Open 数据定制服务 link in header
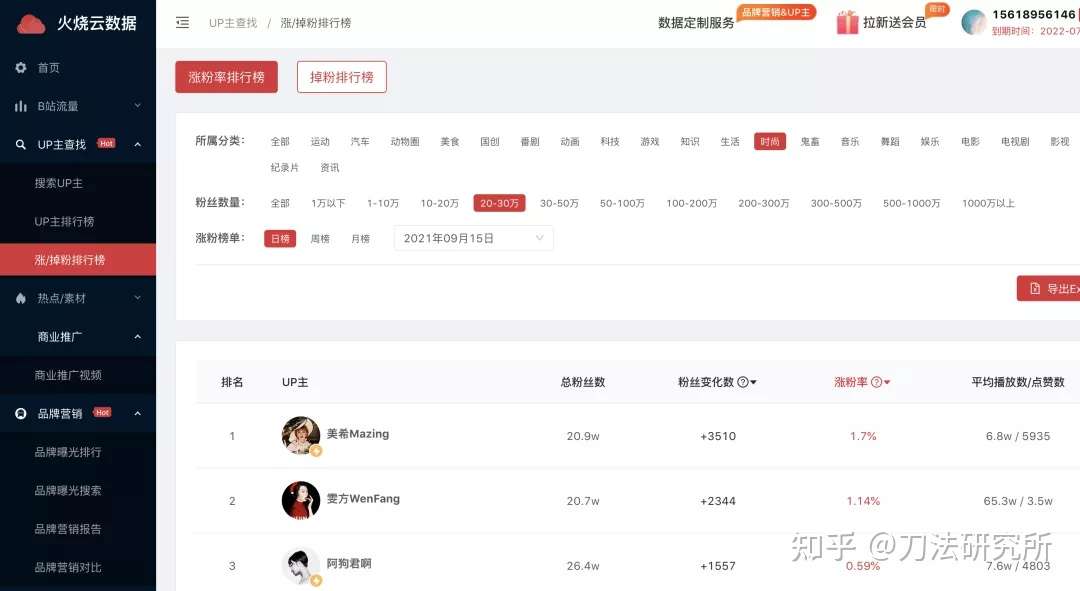The width and height of the screenshot is (1080, 591). pos(696,23)
